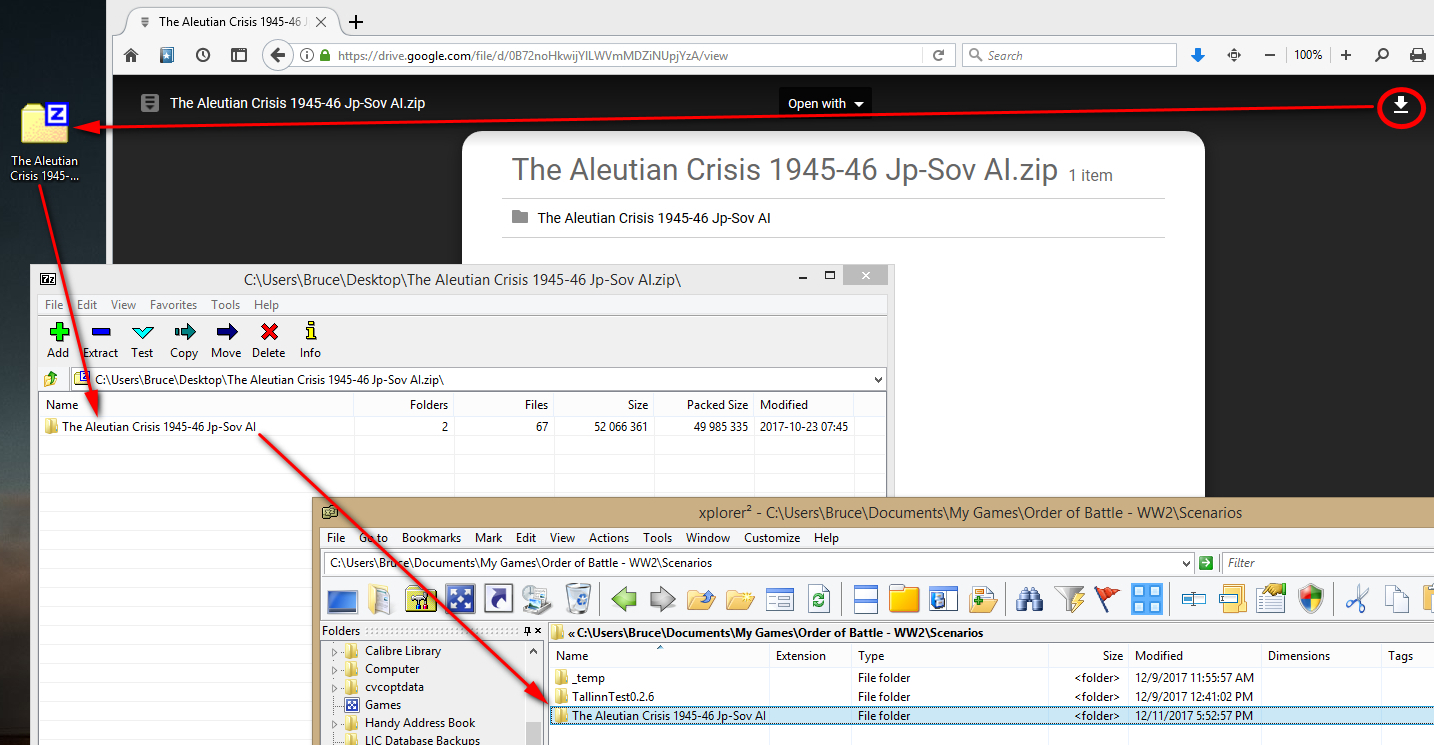Click the Firefox 100% zoom level indicator
The width and height of the screenshot is (1434, 745).
(x=1308, y=55)
